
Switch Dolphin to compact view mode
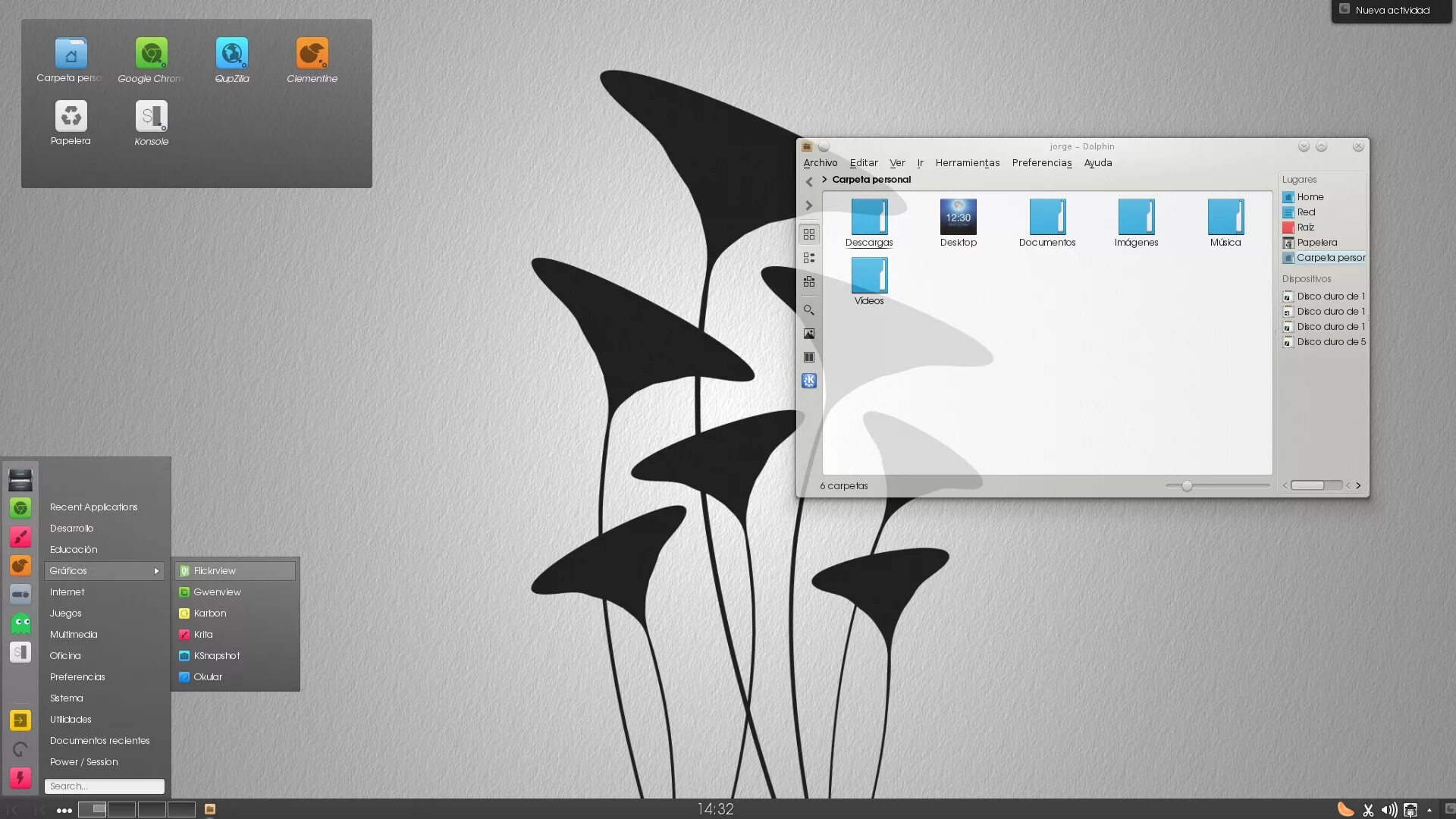[809, 258]
